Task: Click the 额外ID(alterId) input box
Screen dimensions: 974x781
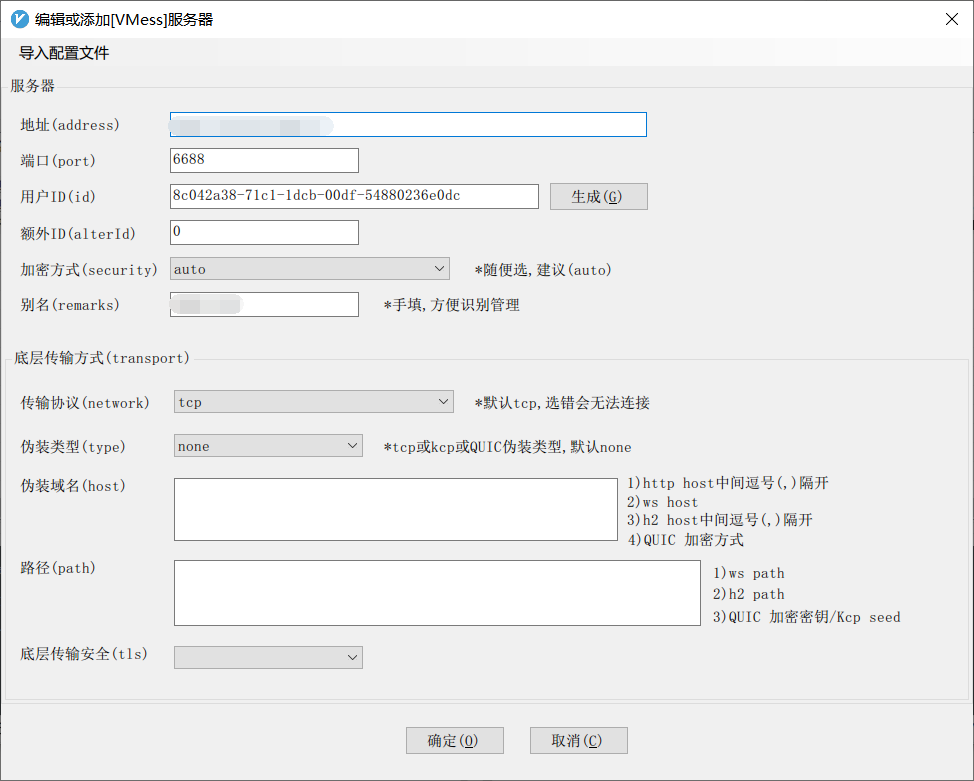Action: point(263,232)
